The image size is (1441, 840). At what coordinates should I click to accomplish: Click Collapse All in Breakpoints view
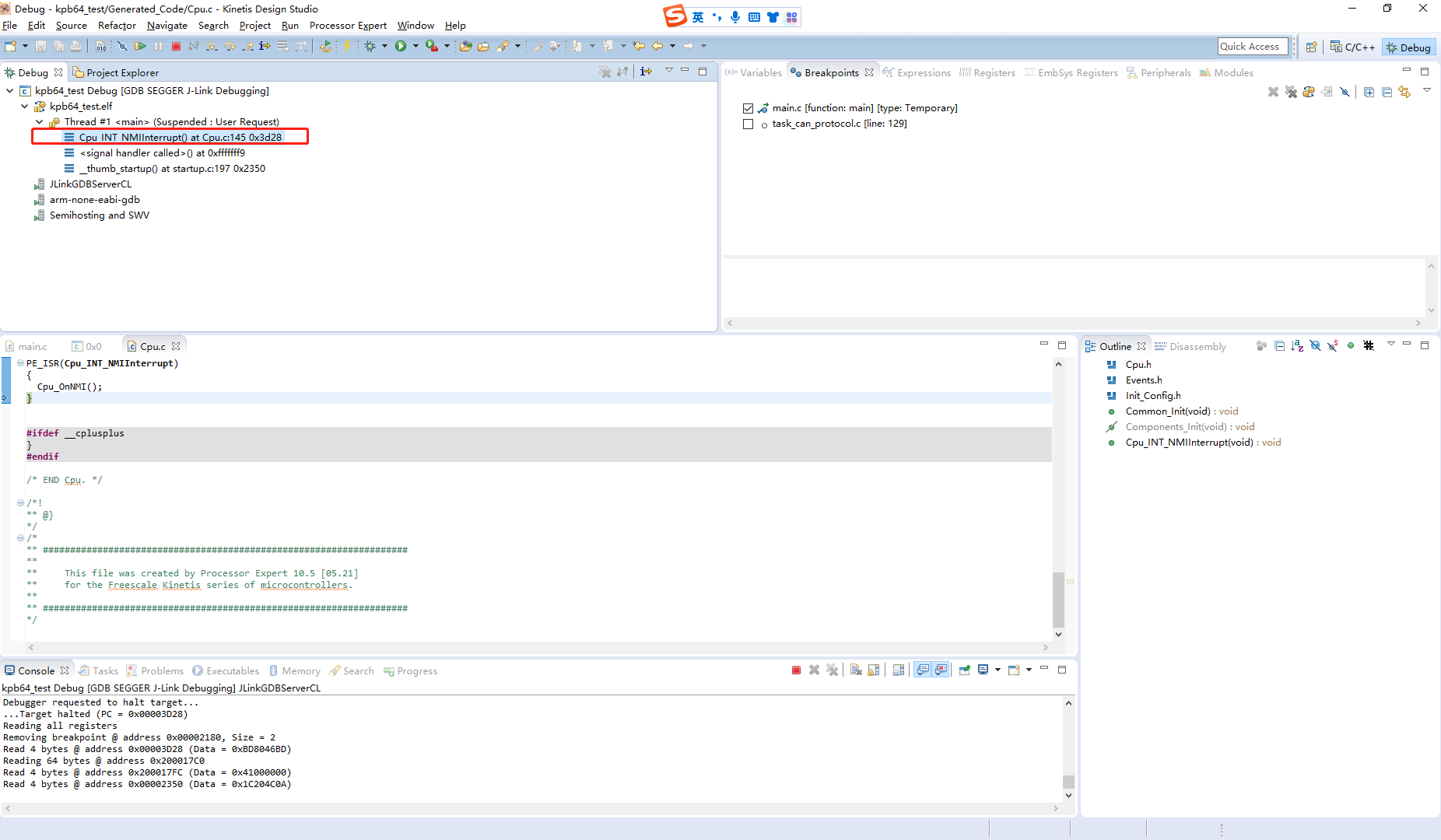tap(1387, 93)
